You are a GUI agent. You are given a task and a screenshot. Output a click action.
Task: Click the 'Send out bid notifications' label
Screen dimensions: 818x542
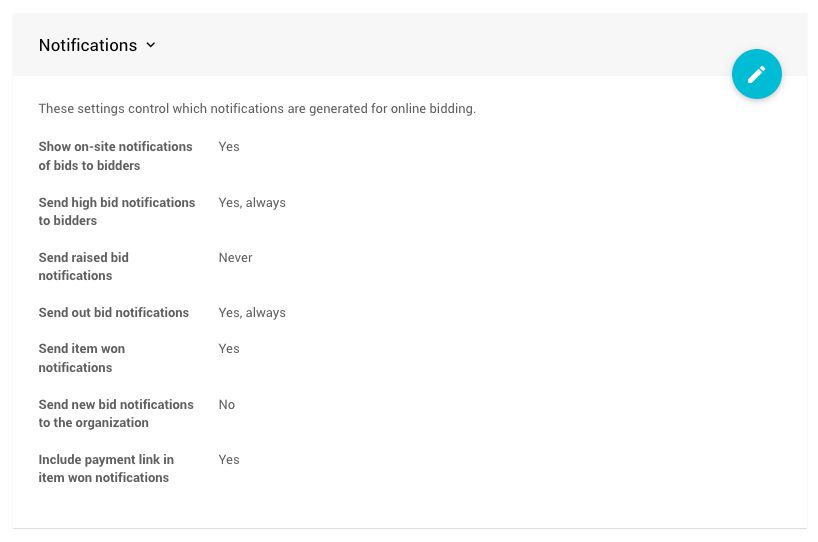click(113, 313)
